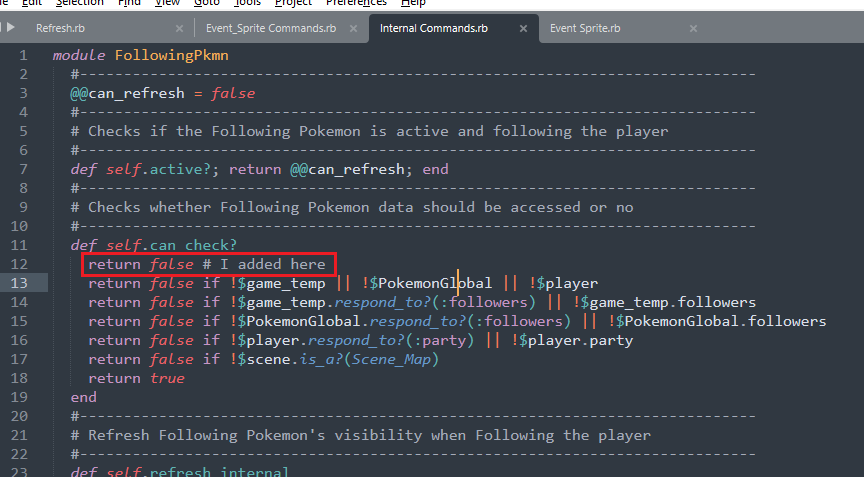Open the Event_Sprite Commands.rb tab
This screenshot has width=864, height=477.
(x=271, y=28)
